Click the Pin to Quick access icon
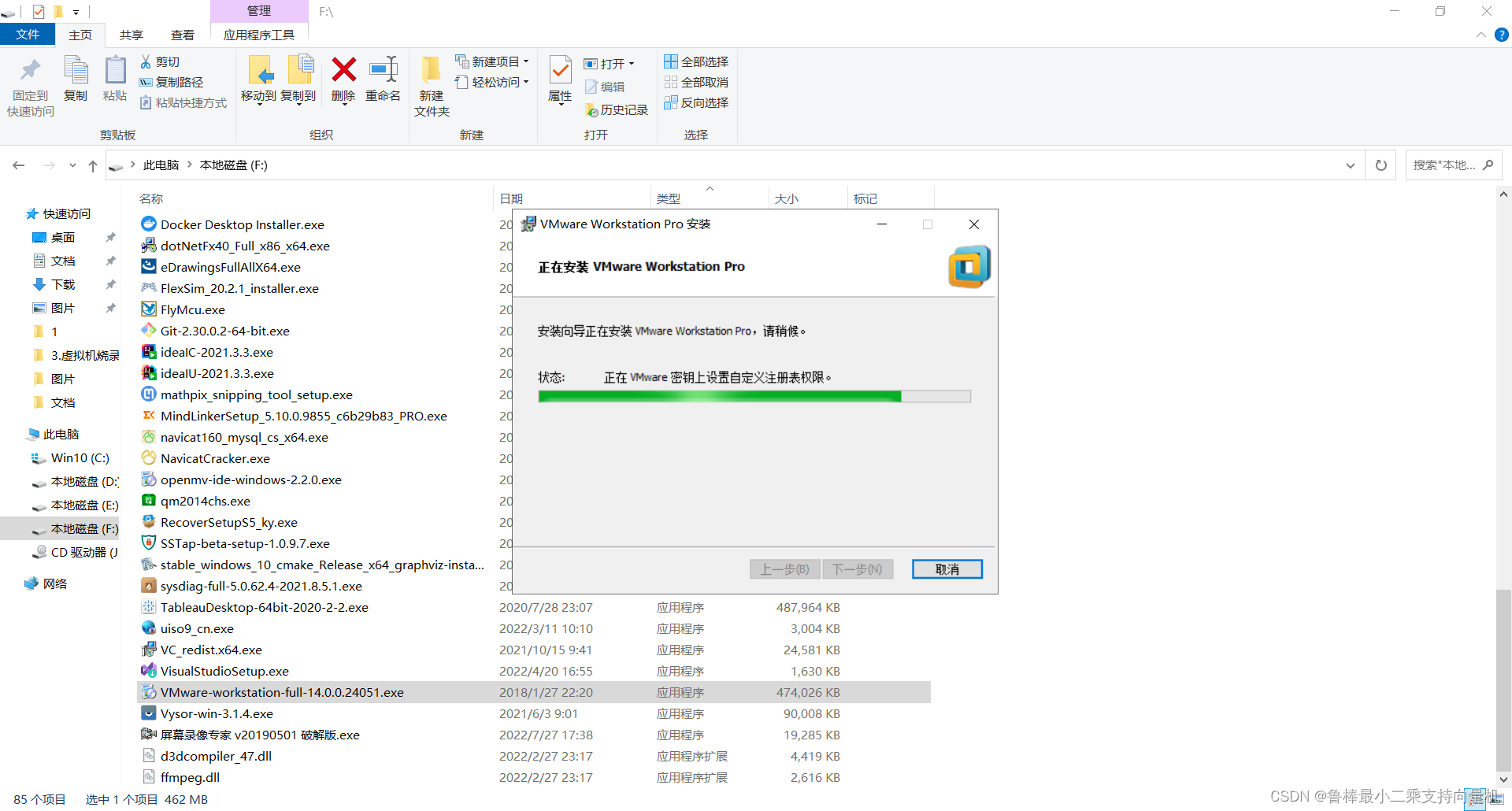The width and height of the screenshot is (1512, 811). pyautogui.click(x=30, y=70)
